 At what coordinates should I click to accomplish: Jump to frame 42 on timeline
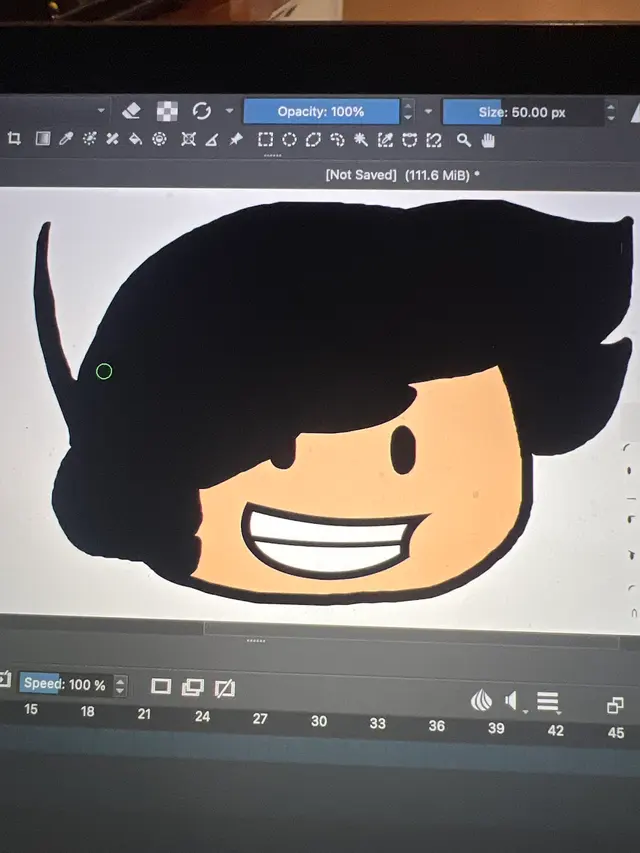pos(556,731)
